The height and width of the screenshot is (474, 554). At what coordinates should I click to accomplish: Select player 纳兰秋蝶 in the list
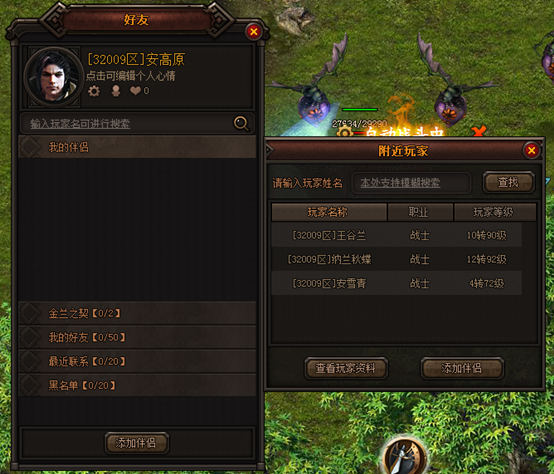click(x=396, y=259)
